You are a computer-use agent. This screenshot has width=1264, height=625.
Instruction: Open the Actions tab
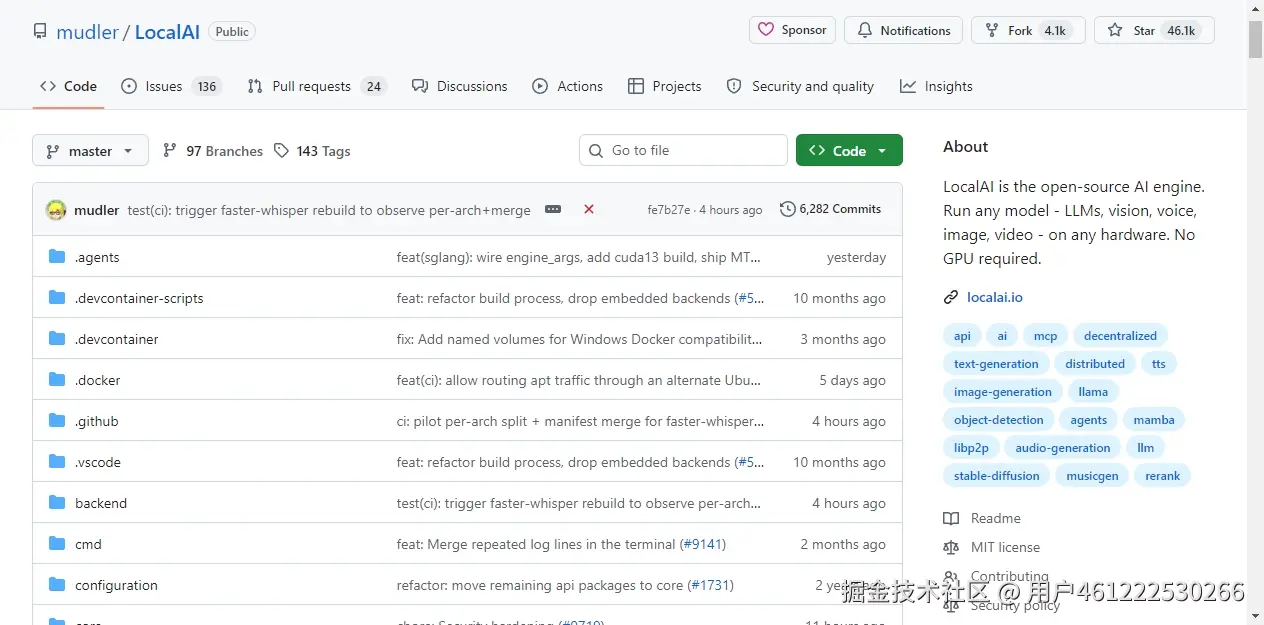[568, 86]
